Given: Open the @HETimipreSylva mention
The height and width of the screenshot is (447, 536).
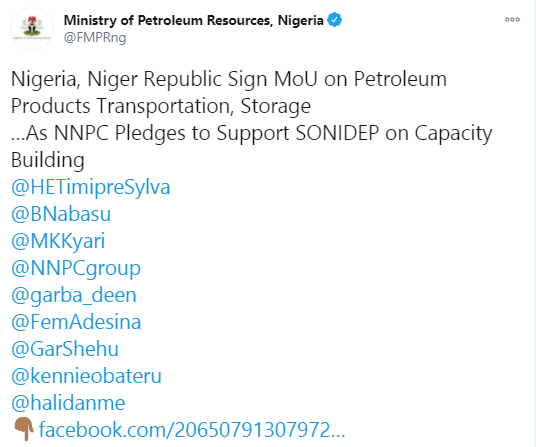Looking at the screenshot, I should point(91,187).
